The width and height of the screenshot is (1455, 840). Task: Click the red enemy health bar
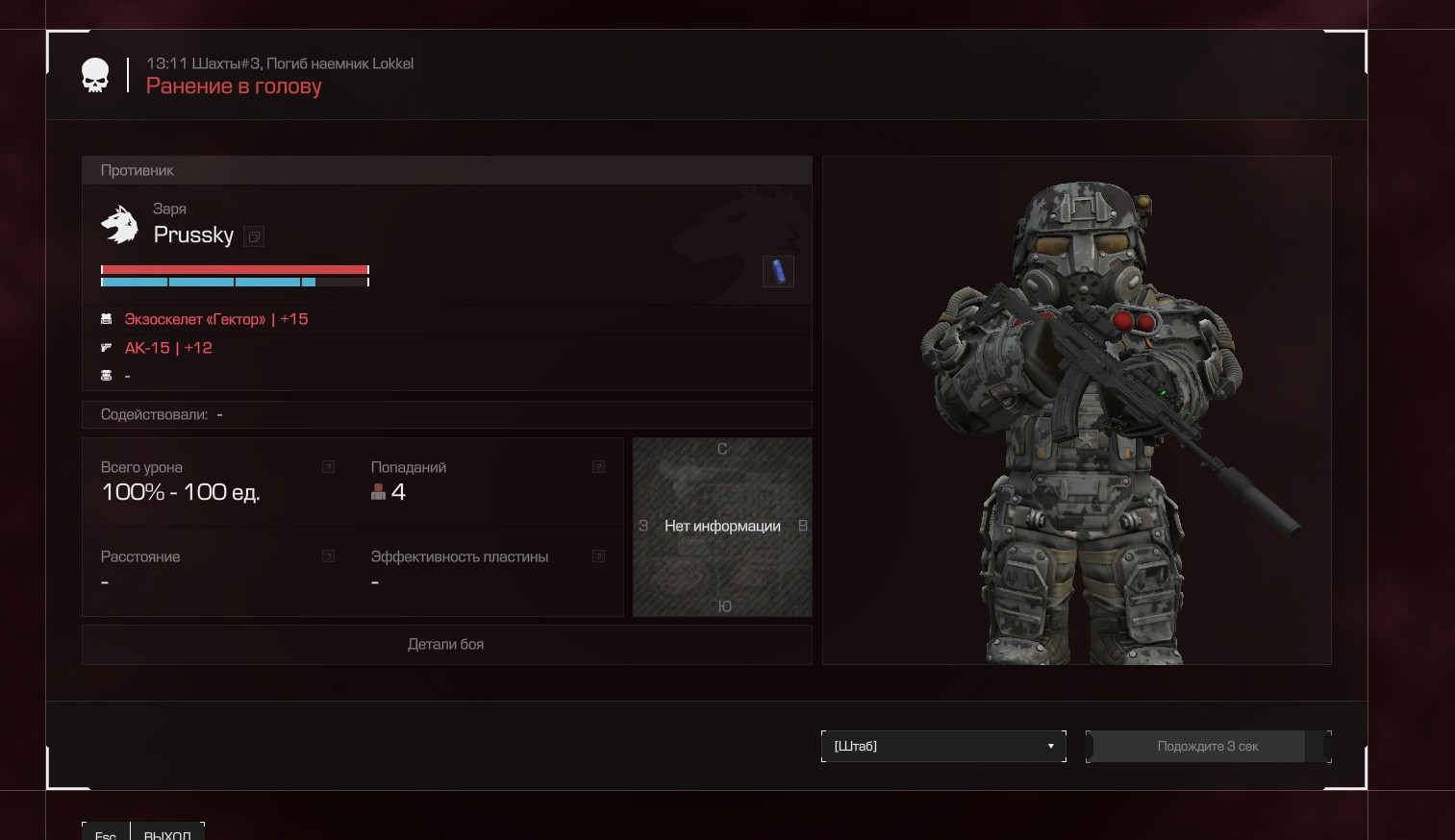point(235,270)
